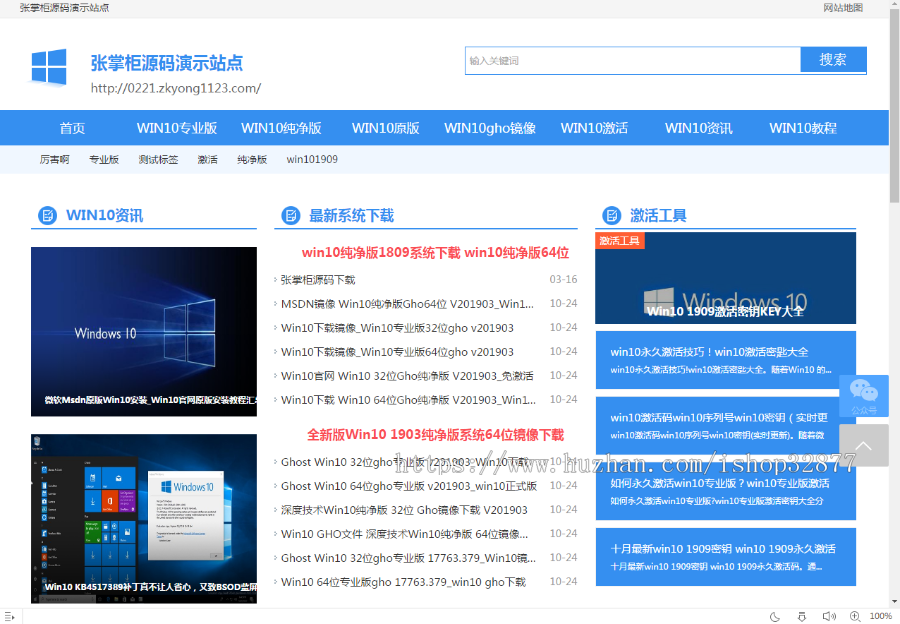Viewport: 900px width, 624px height.
Task: Open article win10纯净版1809系统下载 headline
Action: point(435,252)
